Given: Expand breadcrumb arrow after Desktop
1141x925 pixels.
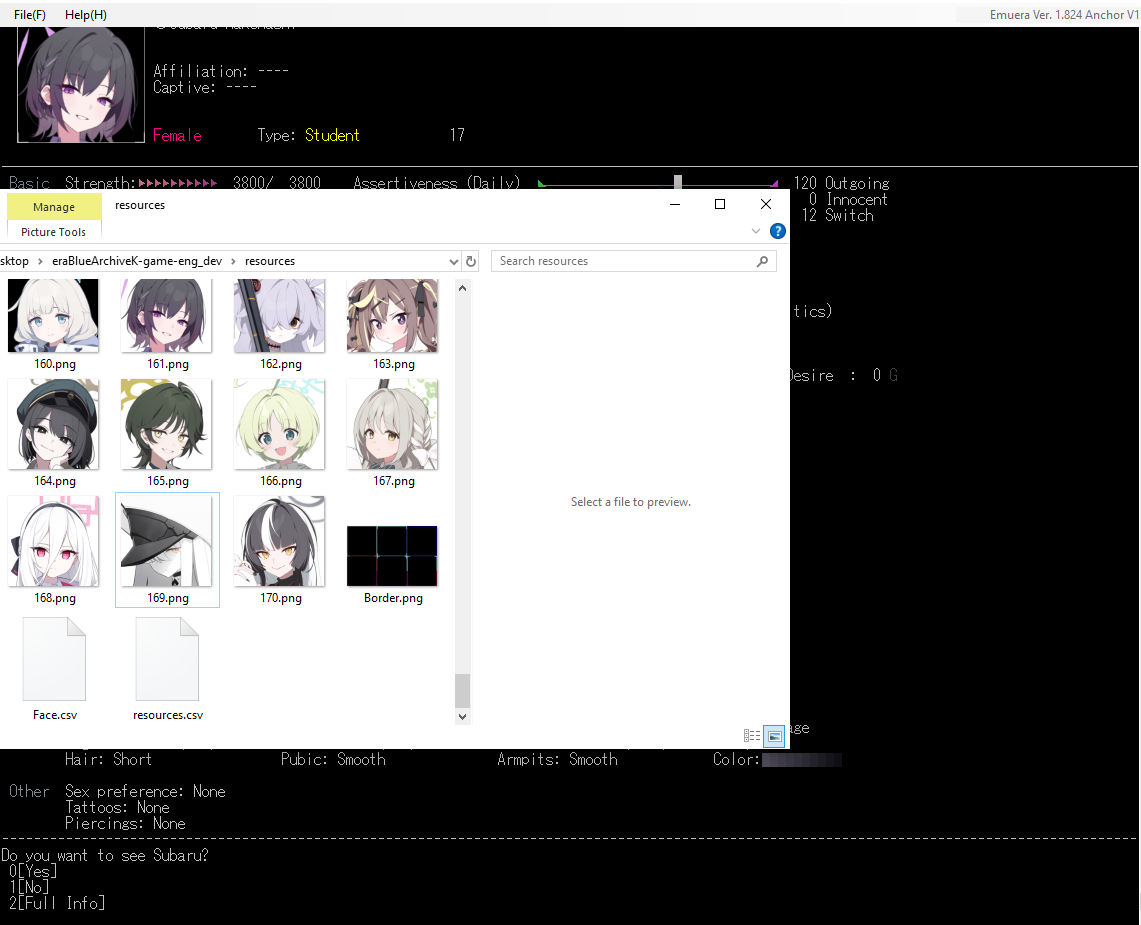Looking at the screenshot, I should (x=40, y=261).
